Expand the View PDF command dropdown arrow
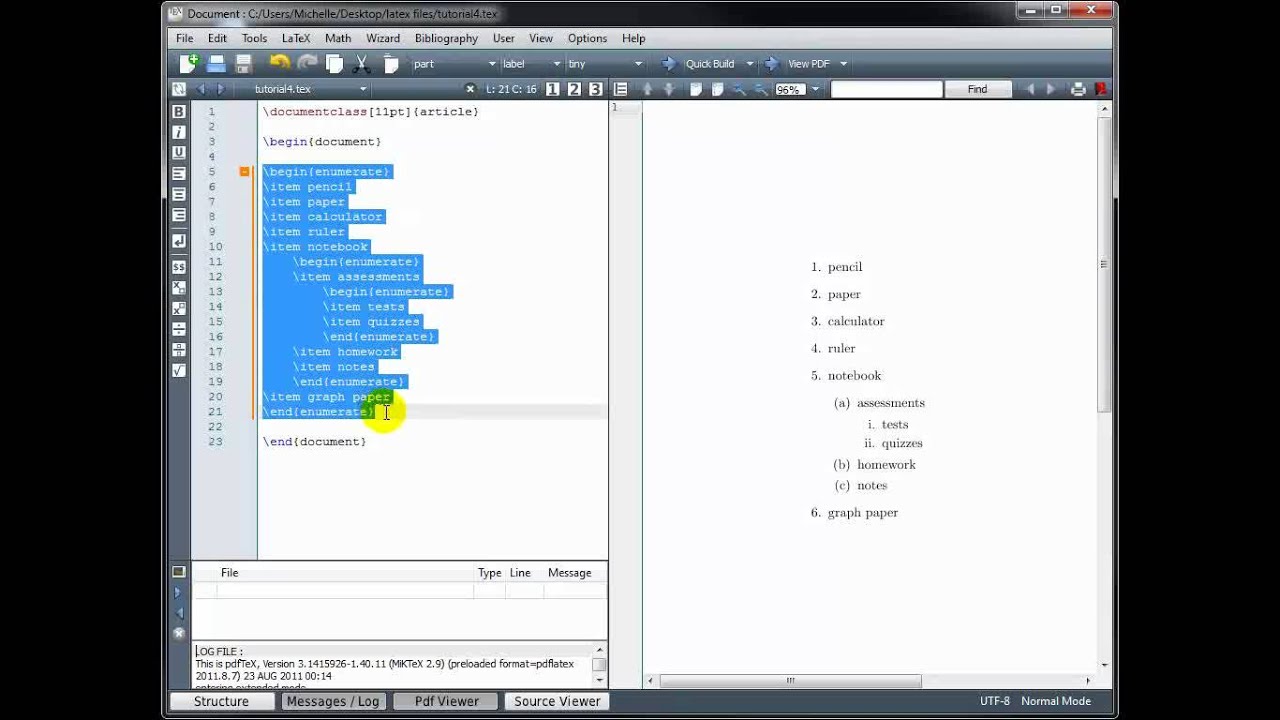 point(843,64)
